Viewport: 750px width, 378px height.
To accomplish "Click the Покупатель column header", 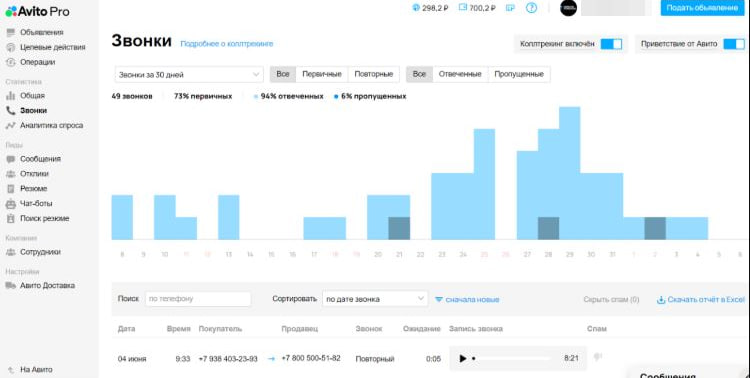I will point(220,329).
